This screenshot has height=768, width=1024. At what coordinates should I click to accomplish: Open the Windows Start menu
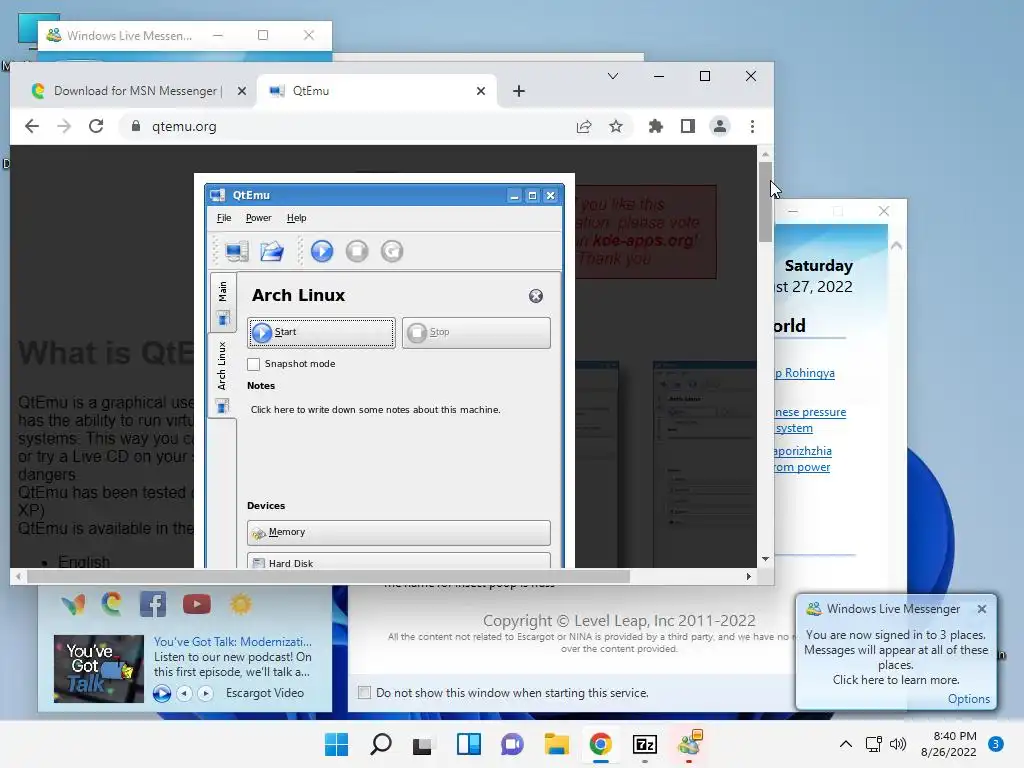click(336, 744)
